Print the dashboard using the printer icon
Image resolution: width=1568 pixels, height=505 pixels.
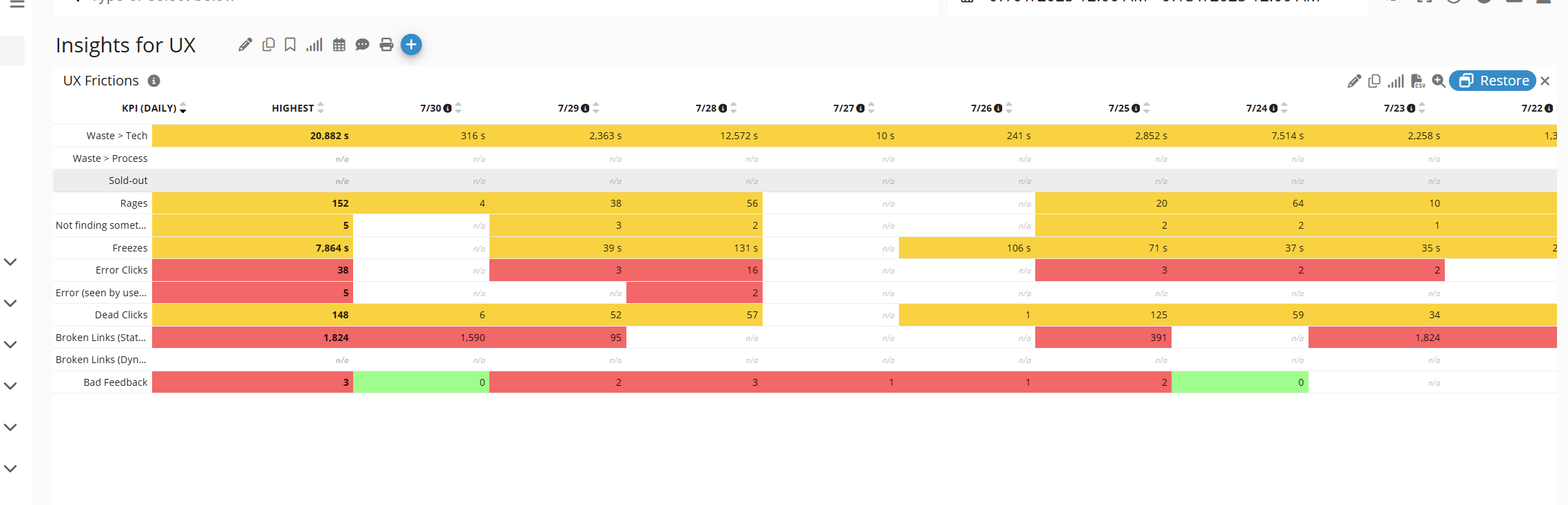click(386, 45)
